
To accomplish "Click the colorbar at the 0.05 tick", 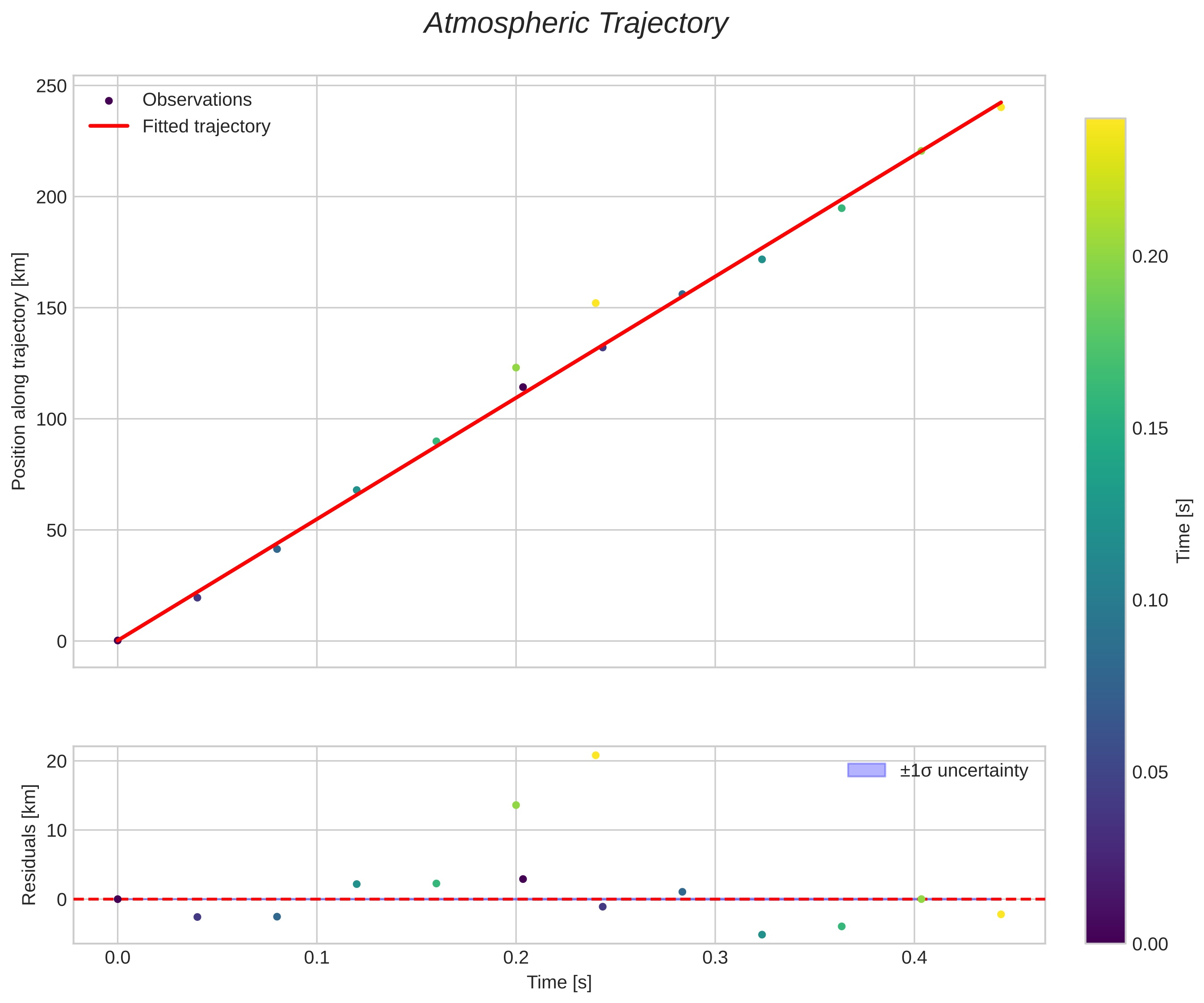I will 1105,772.
